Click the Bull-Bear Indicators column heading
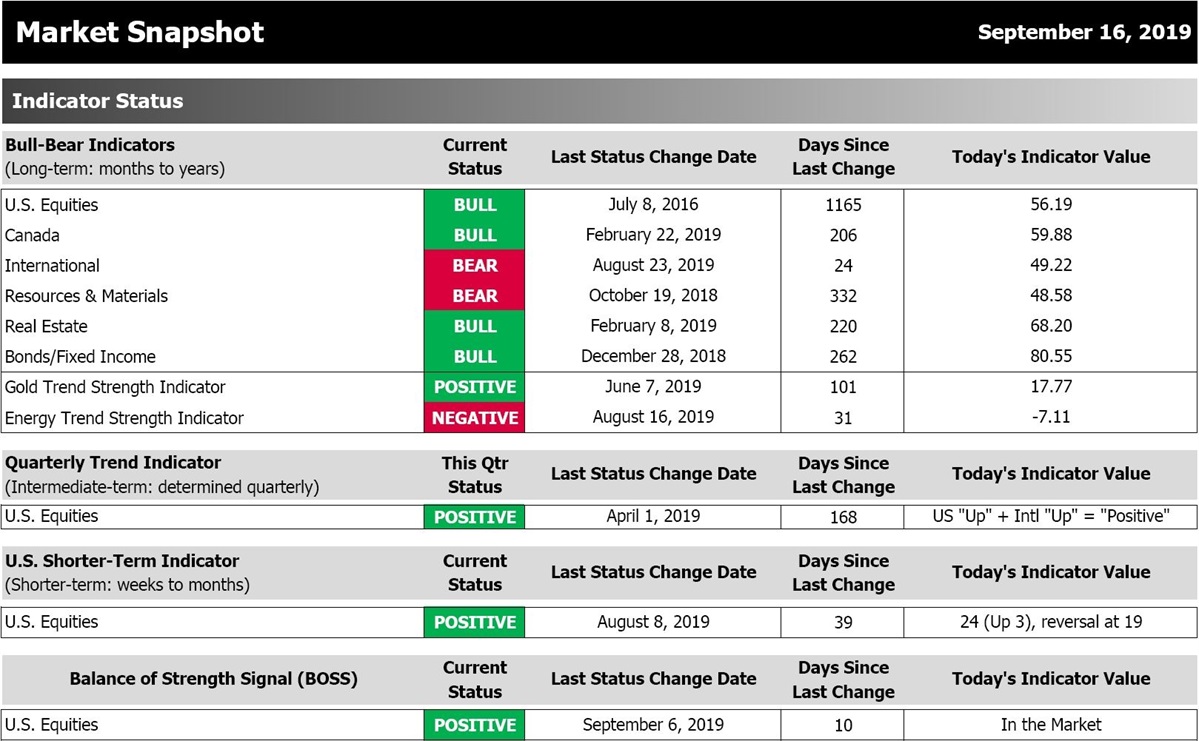The image size is (1199, 741). point(90,145)
